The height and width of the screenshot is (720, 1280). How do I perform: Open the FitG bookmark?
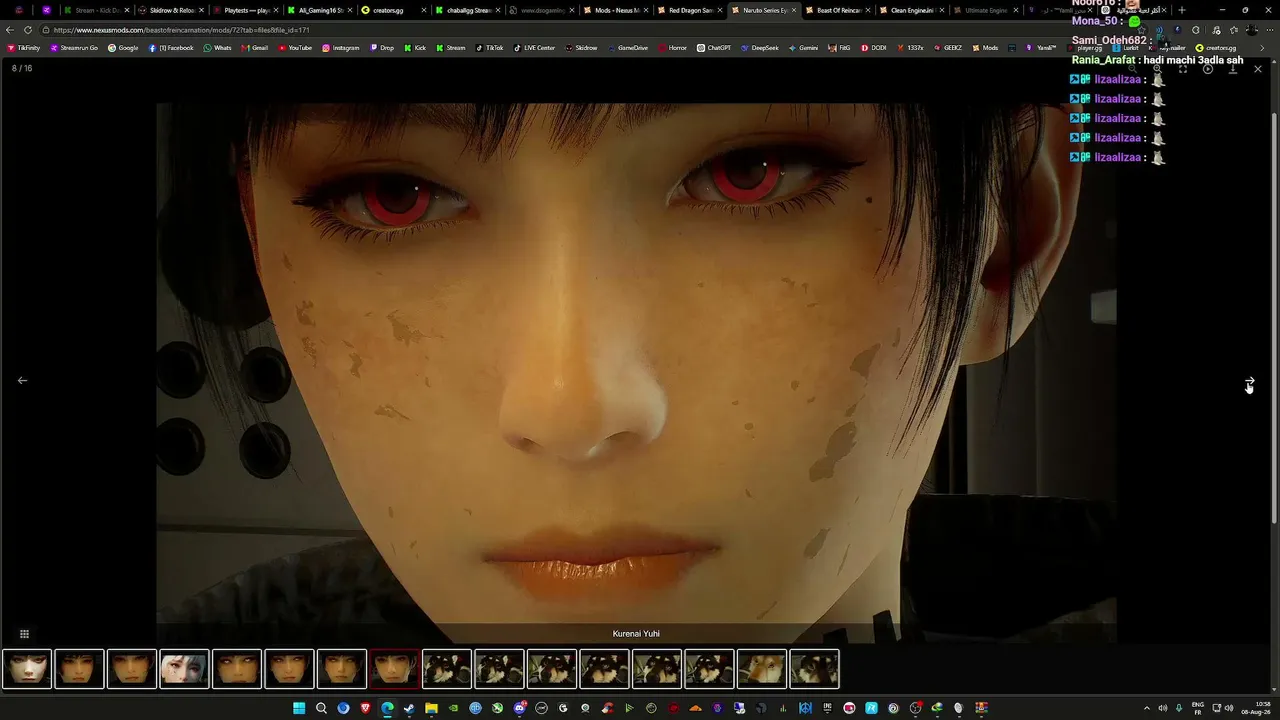(839, 48)
